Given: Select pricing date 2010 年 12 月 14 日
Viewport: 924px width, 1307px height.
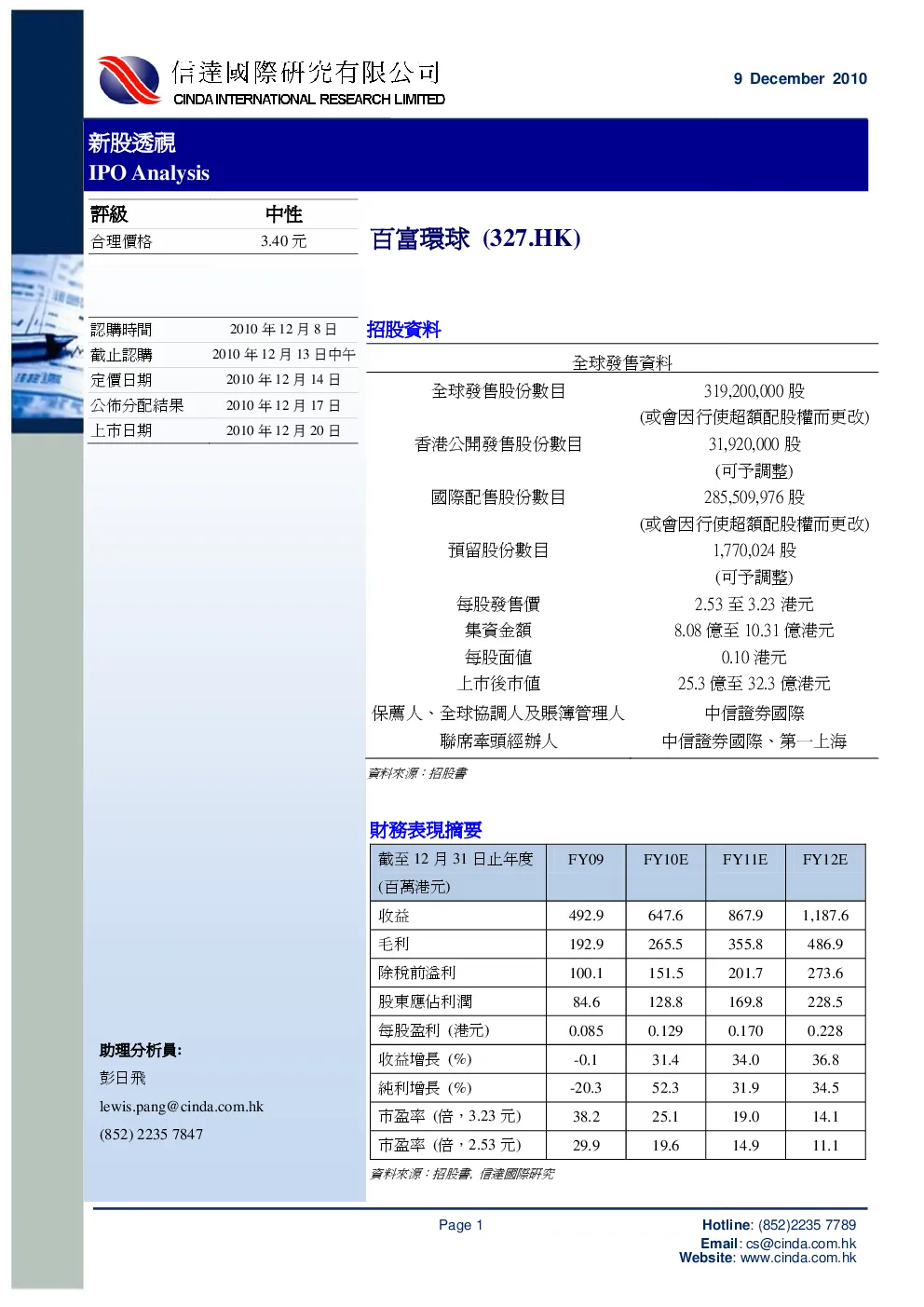Looking at the screenshot, I should pos(284,380).
